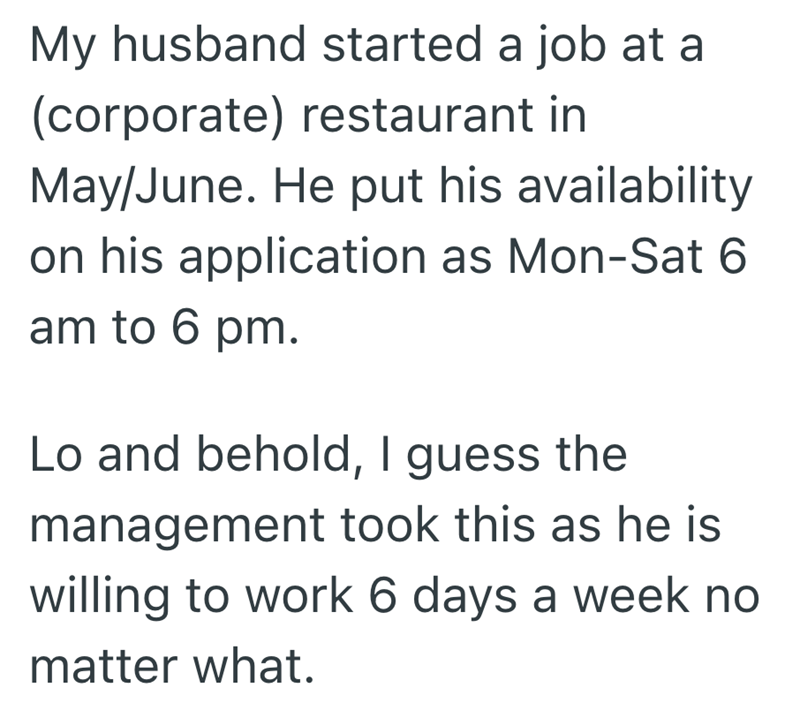This screenshot has width=800, height=703.
Task: Select the text "Mon-Sat"
Action: pyautogui.click(x=604, y=256)
